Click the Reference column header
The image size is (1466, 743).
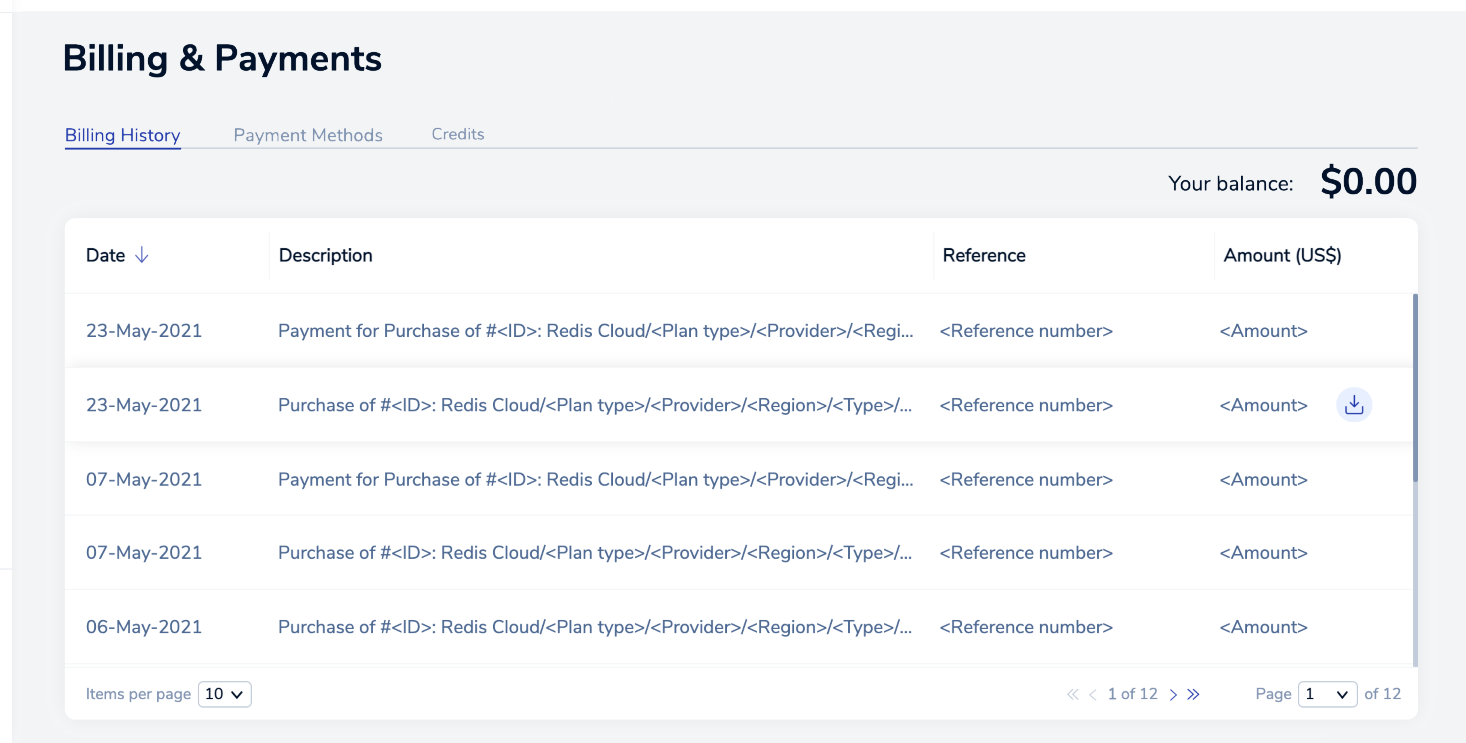984,255
